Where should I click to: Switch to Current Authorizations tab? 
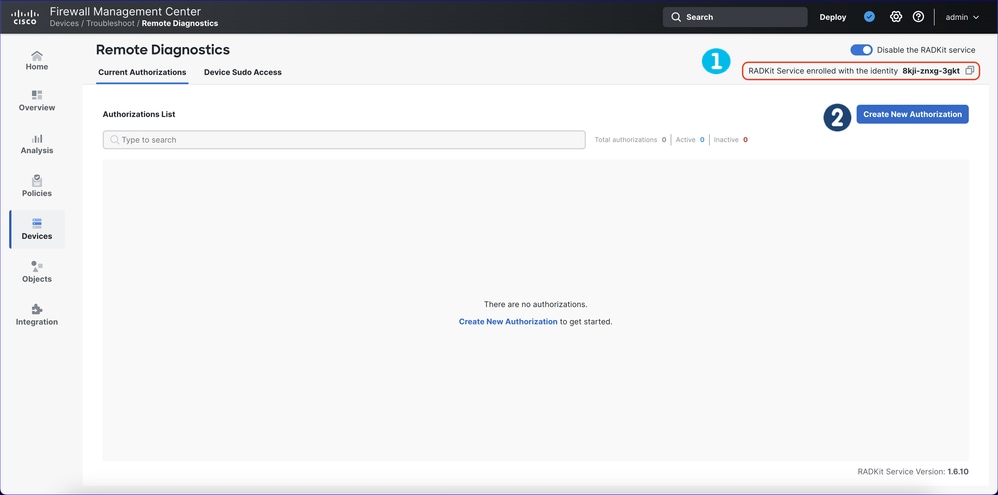[x=142, y=73]
